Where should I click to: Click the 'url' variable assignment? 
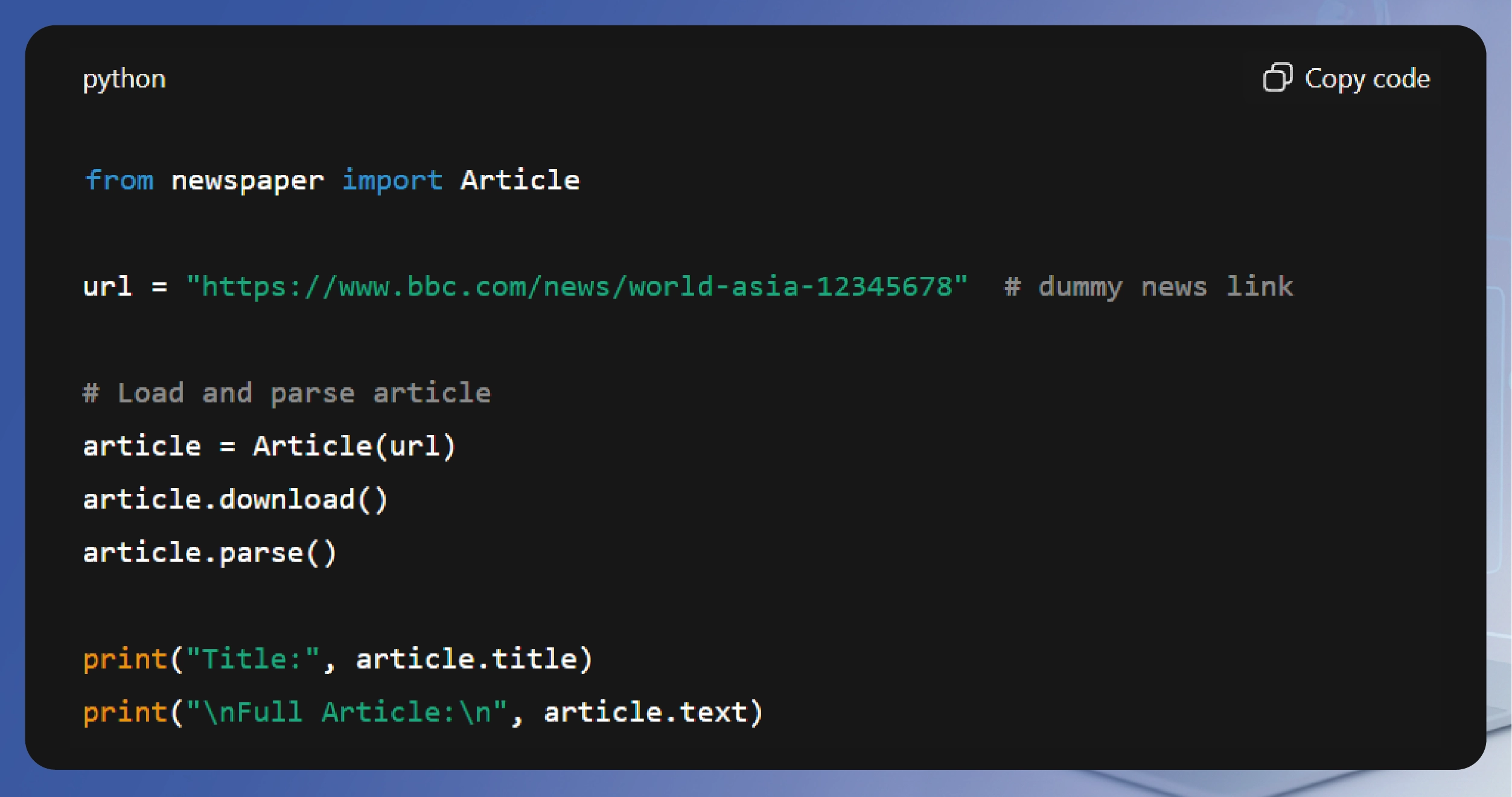click(x=107, y=287)
